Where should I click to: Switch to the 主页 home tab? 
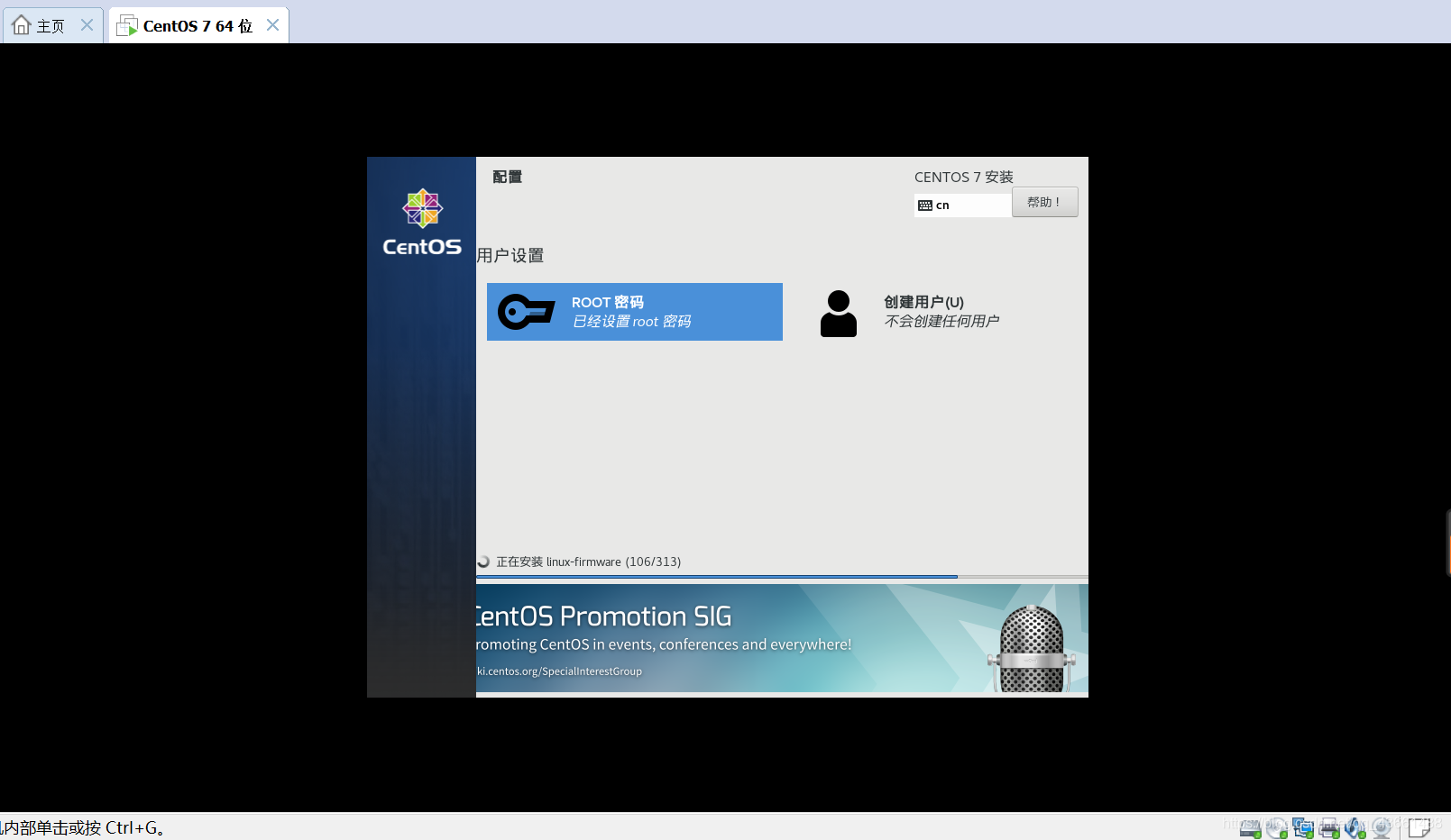(51, 25)
